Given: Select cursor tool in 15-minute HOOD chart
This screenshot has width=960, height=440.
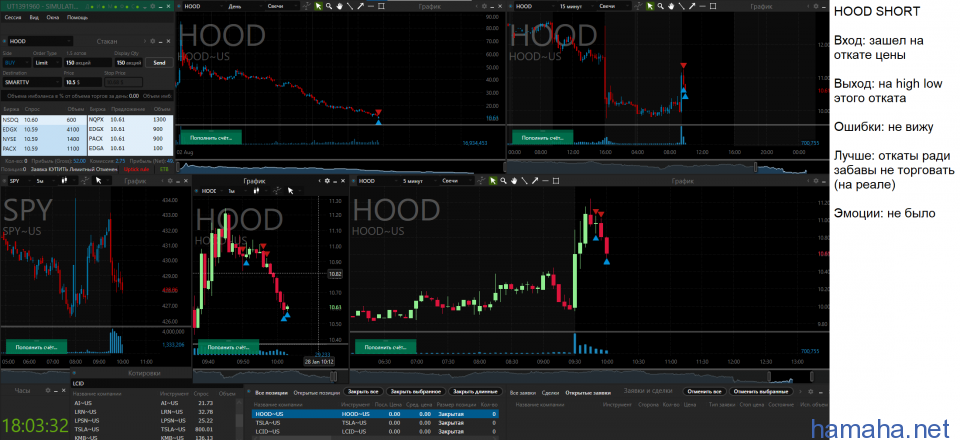Looking at the screenshot, I should (650, 6).
